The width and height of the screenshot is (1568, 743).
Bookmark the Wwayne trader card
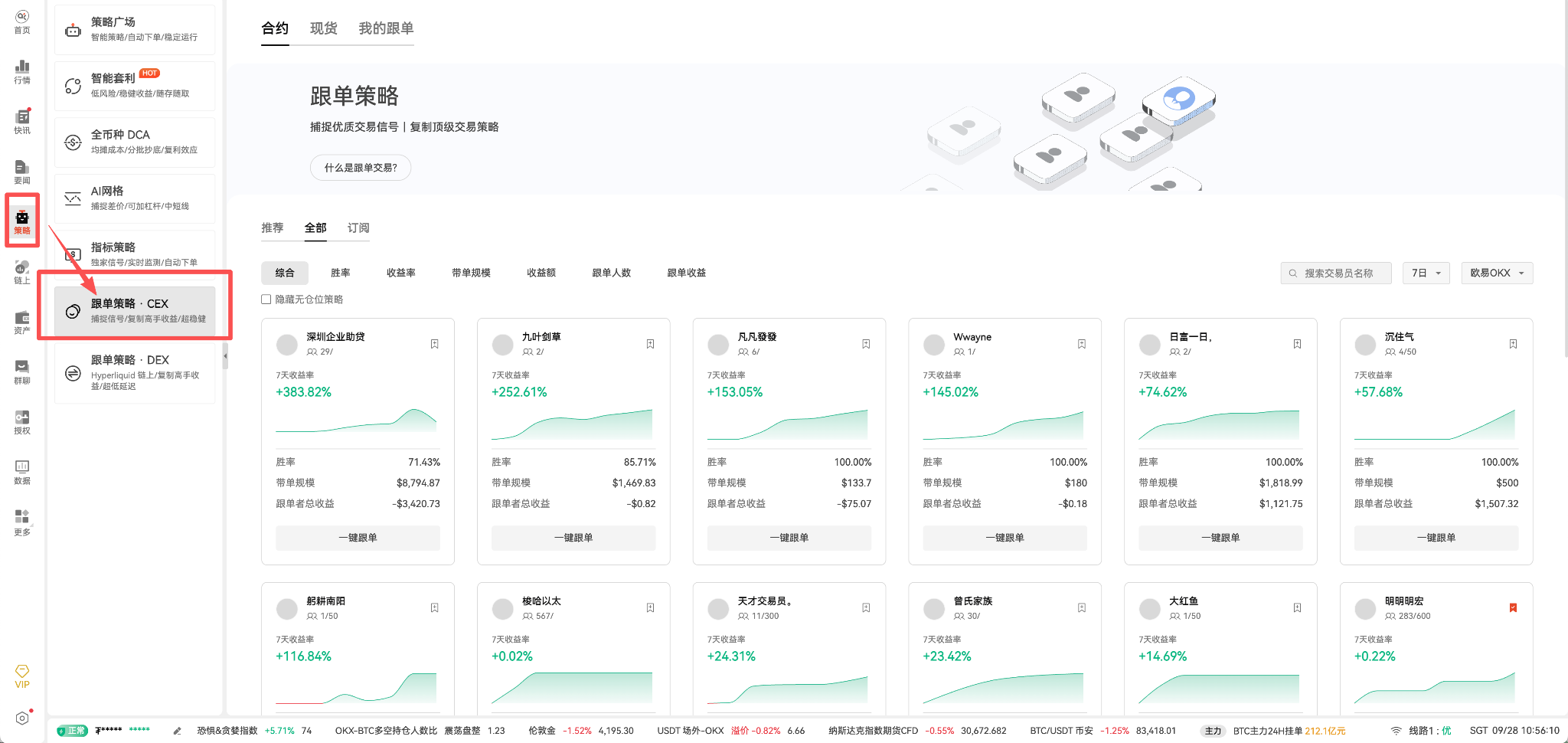(x=1082, y=344)
